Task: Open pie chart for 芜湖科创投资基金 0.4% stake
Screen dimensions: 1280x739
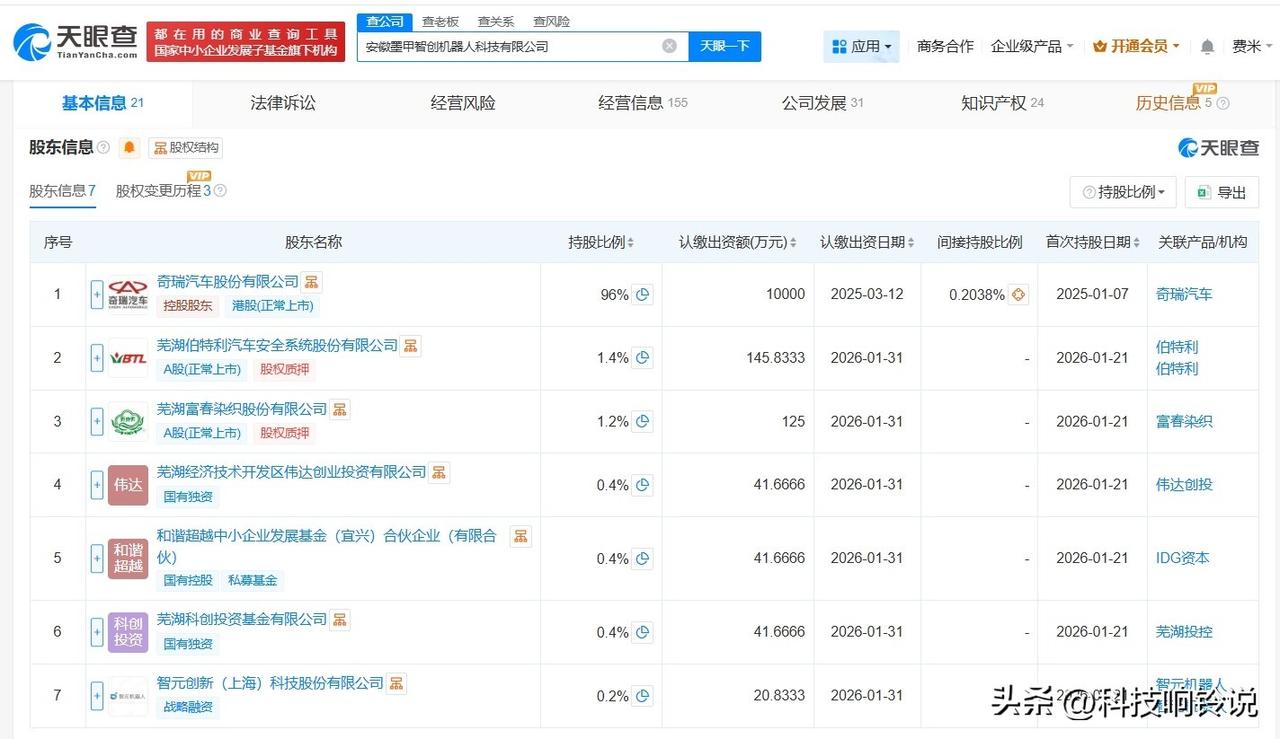Action: (643, 632)
